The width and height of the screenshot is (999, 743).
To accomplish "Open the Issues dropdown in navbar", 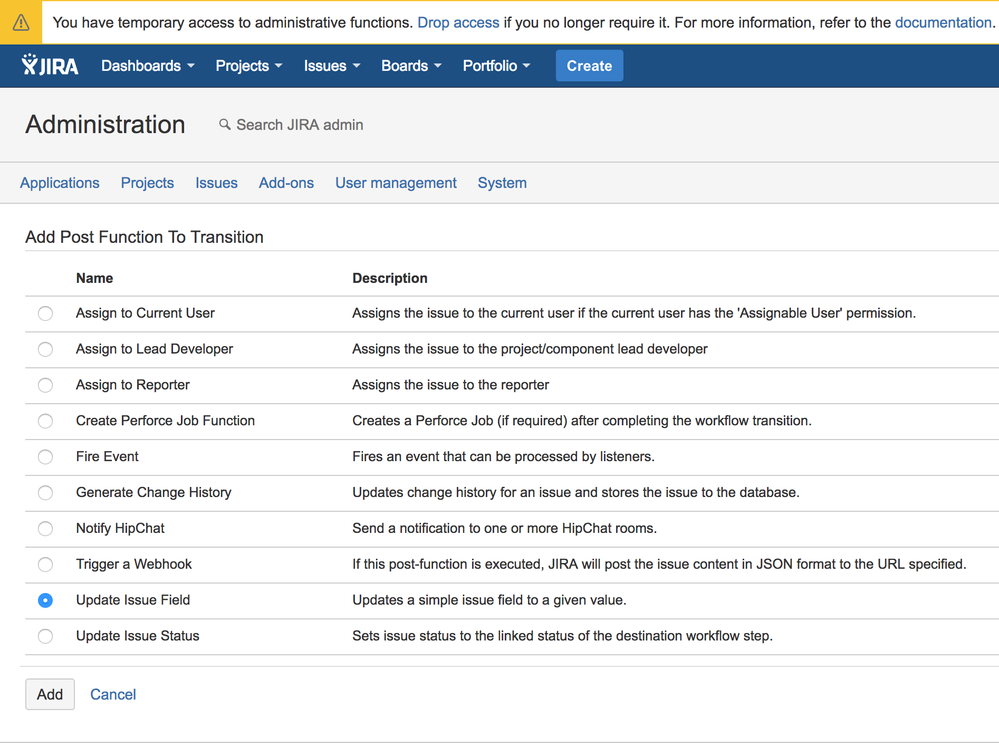I will (x=332, y=66).
